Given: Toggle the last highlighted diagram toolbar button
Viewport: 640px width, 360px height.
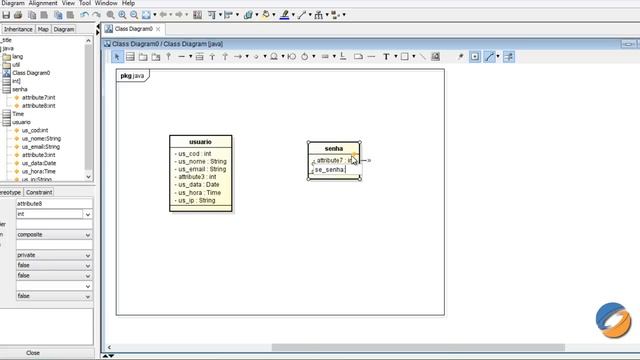Looking at the screenshot, I should (509, 57).
